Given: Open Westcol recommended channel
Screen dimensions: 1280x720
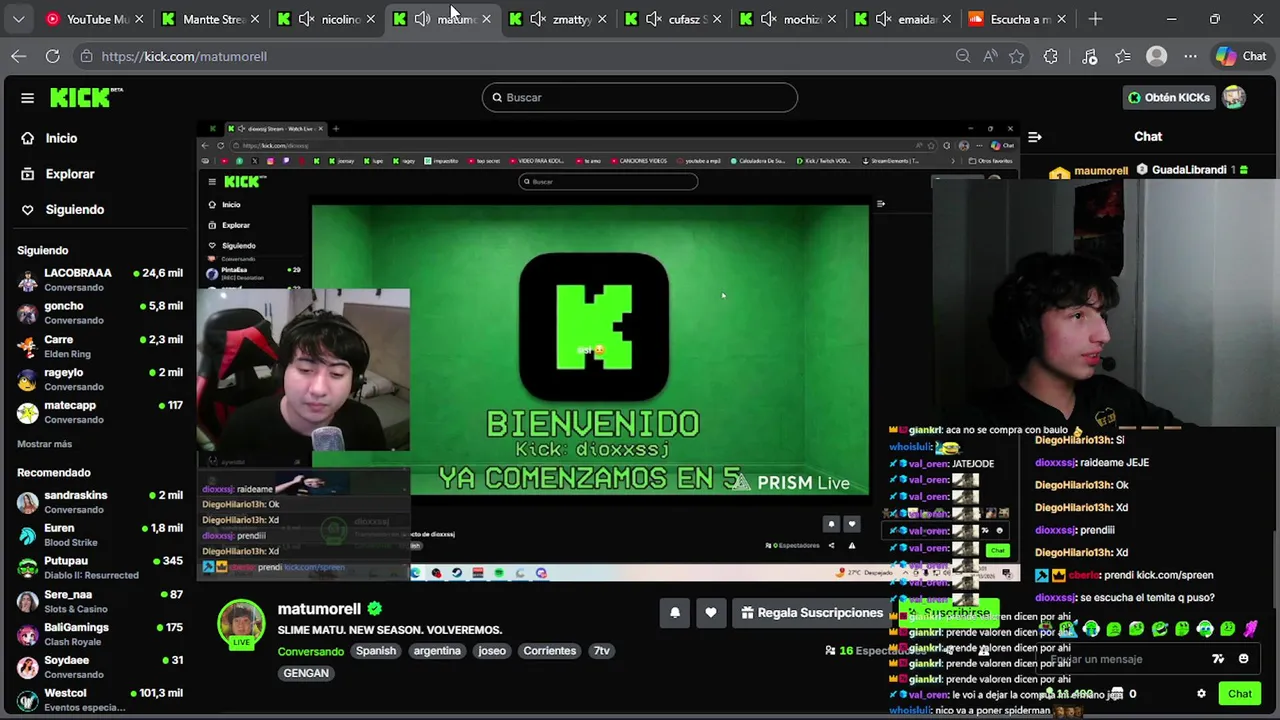Looking at the screenshot, I should (100, 700).
